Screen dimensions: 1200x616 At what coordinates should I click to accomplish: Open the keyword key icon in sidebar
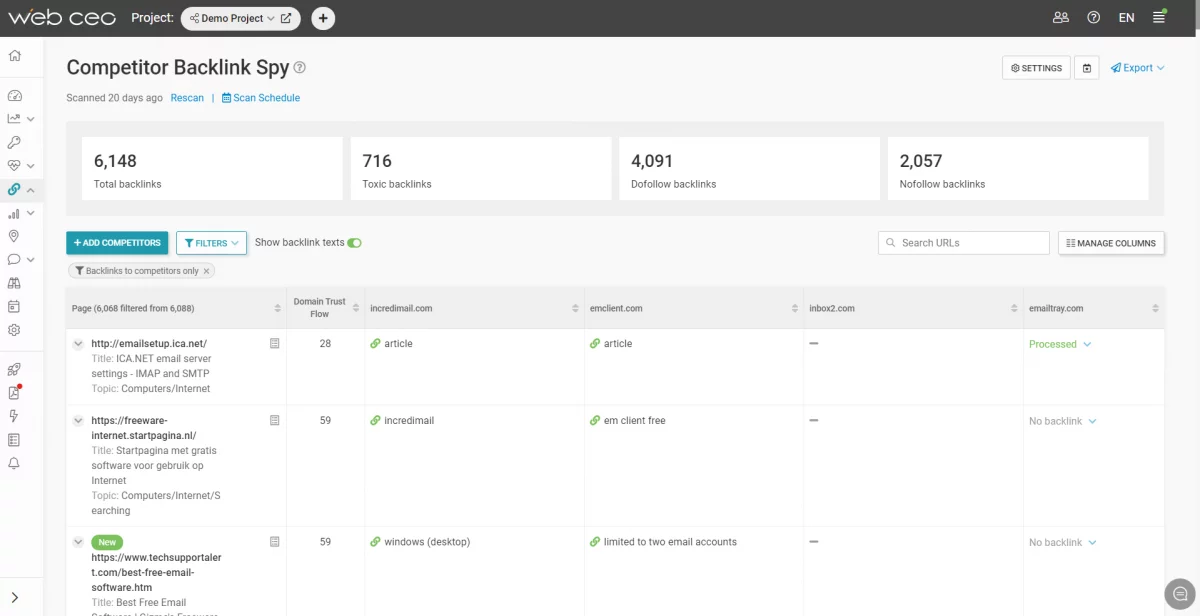(x=14, y=142)
